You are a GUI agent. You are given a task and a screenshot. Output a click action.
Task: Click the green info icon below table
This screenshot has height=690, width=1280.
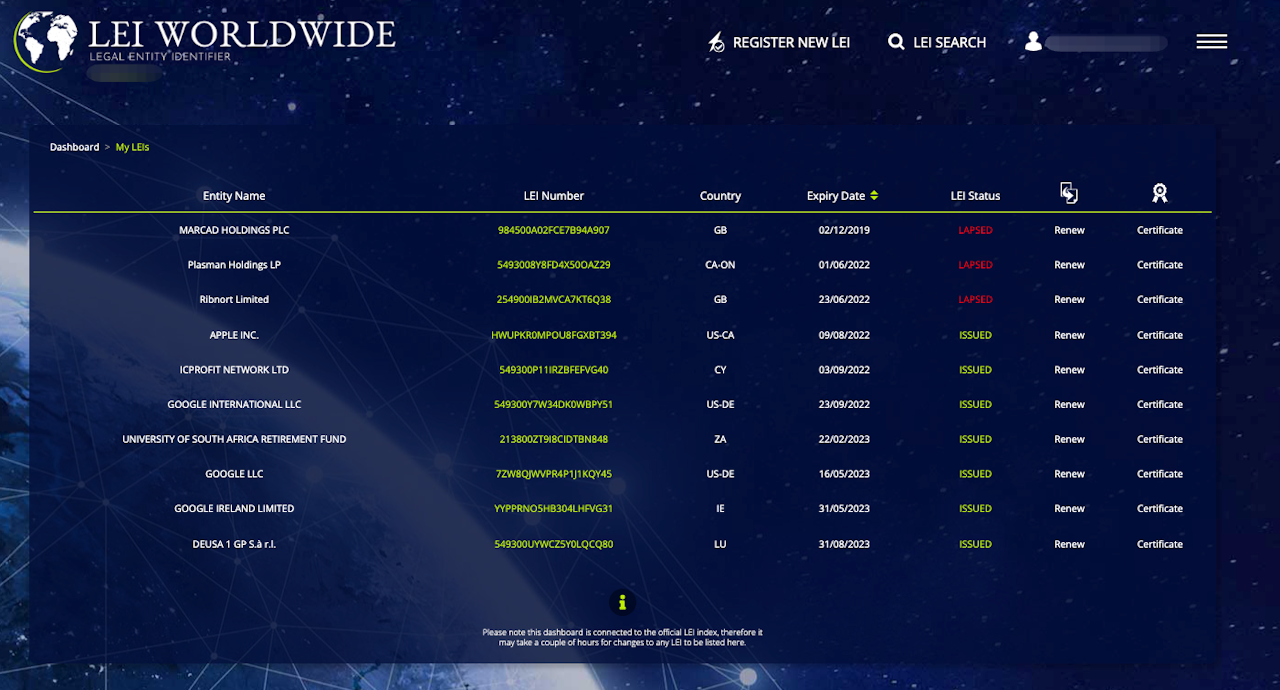tap(622, 602)
